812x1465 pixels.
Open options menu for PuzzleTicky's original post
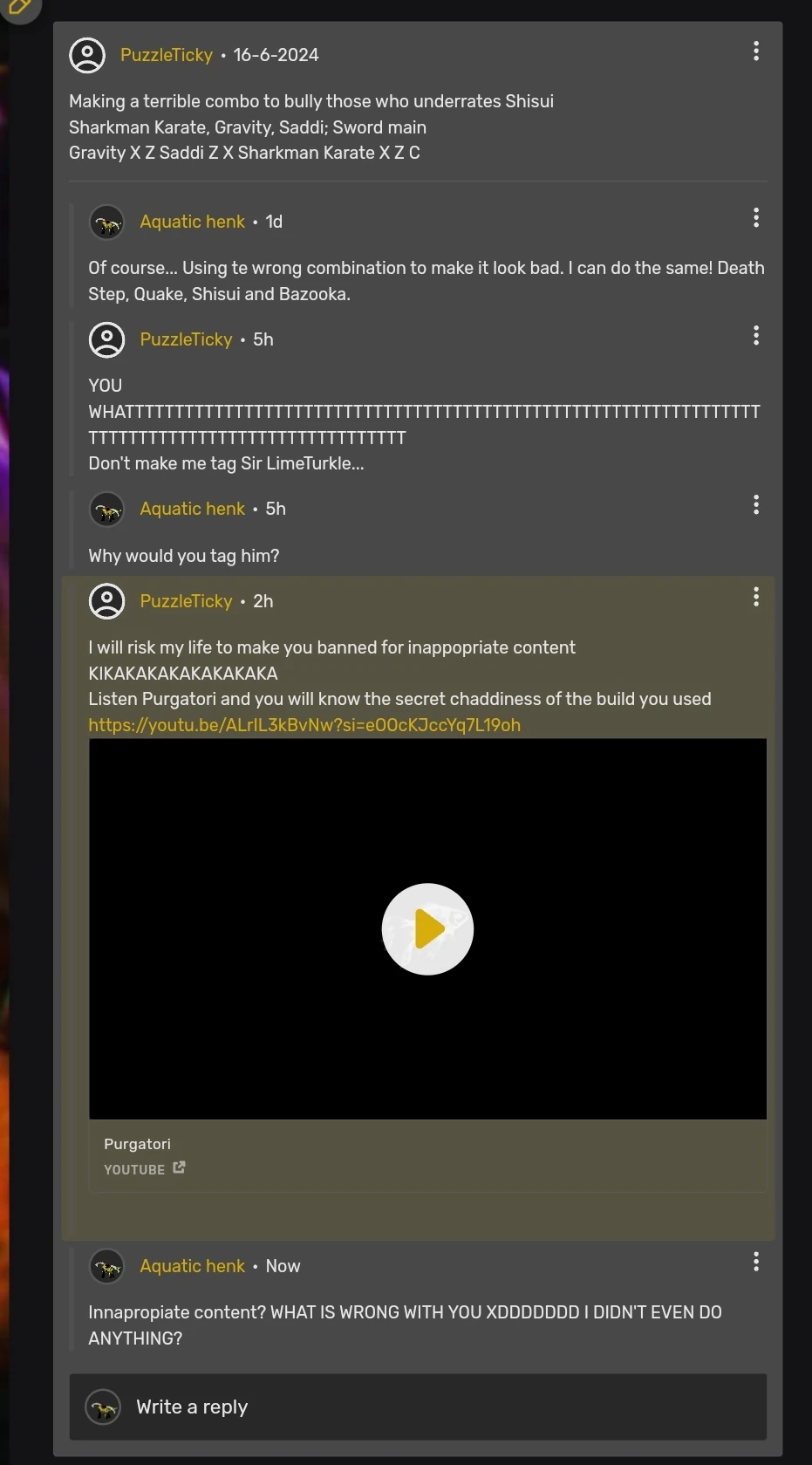756,51
